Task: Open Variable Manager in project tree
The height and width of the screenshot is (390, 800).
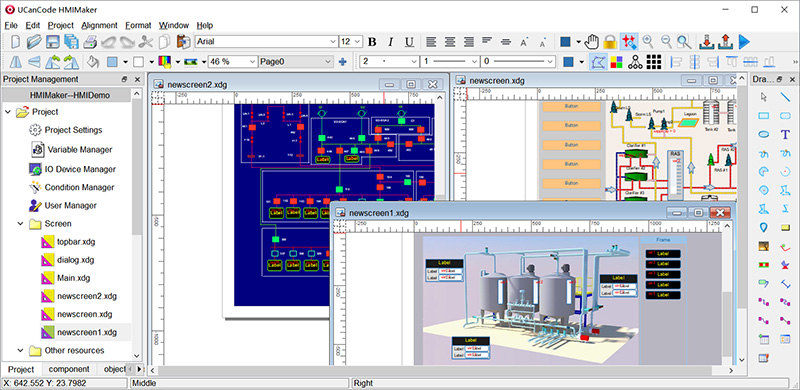Action: pyautogui.click(x=80, y=150)
